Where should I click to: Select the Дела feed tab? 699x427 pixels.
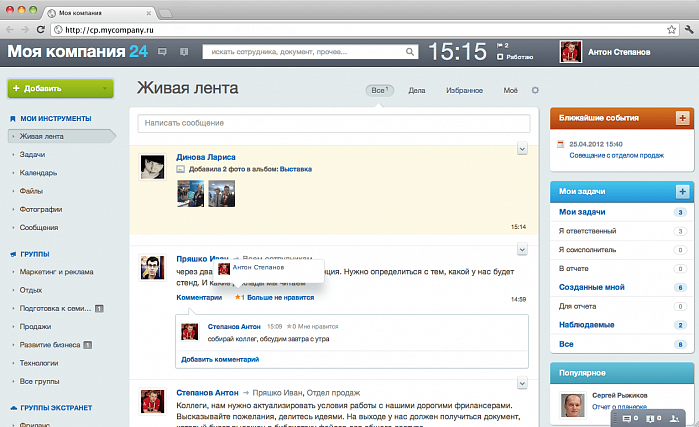pyautogui.click(x=417, y=90)
